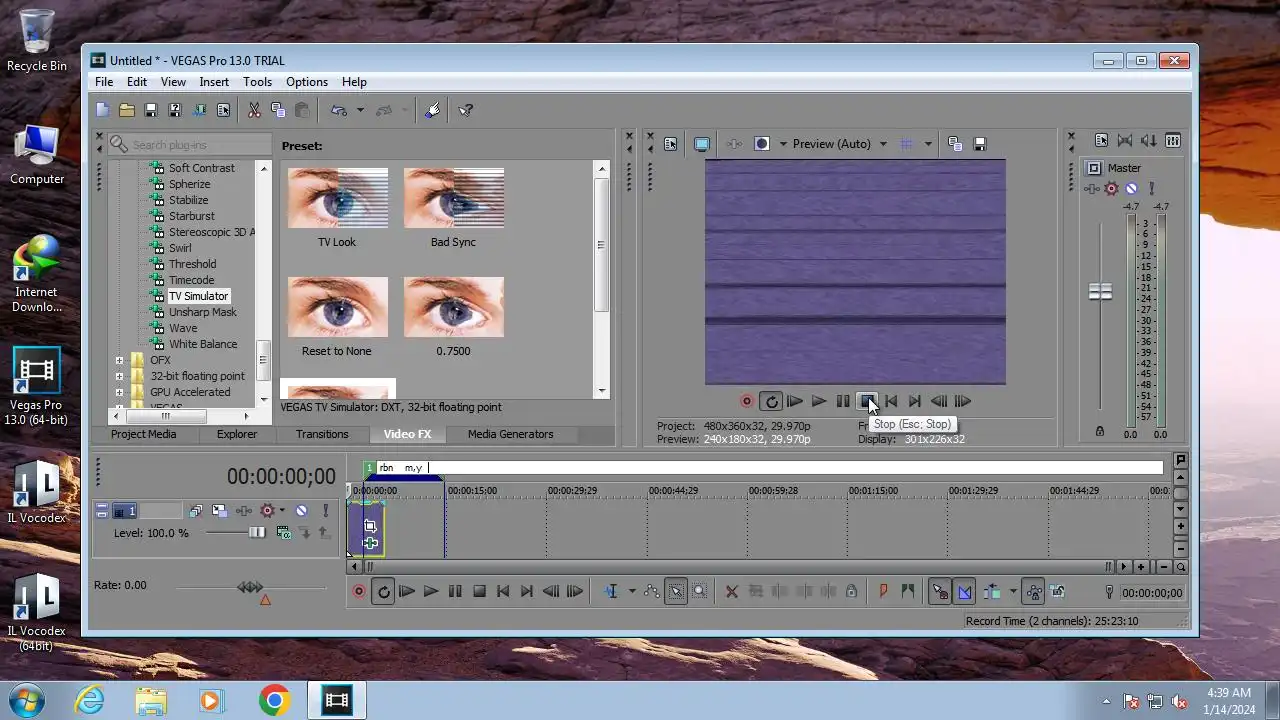The width and height of the screenshot is (1280, 720).
Task: Click the Event Pan/Crop icon on clip
Action: (370, 526)
